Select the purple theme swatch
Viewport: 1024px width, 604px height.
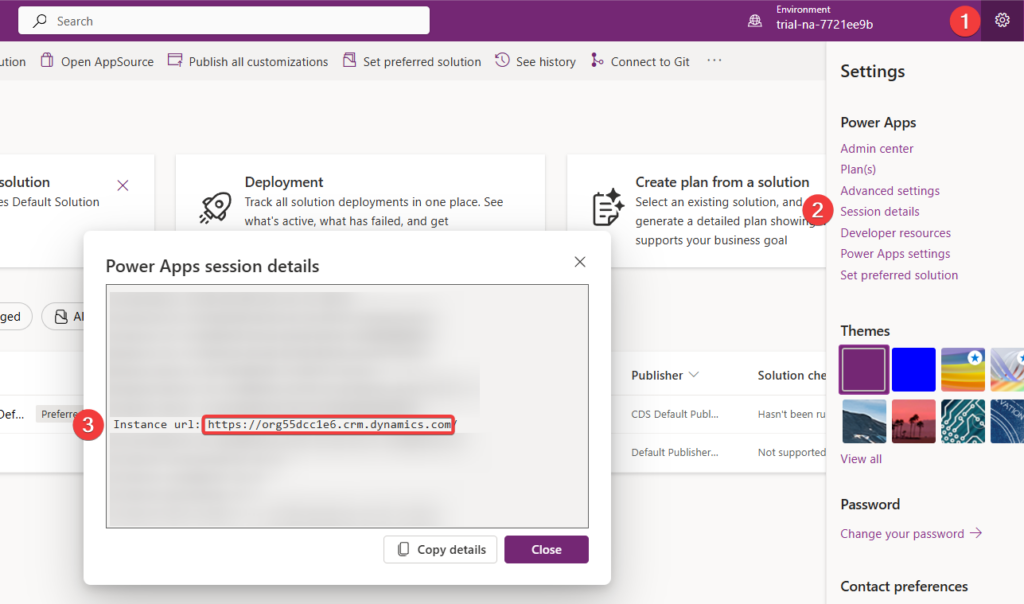863,370
